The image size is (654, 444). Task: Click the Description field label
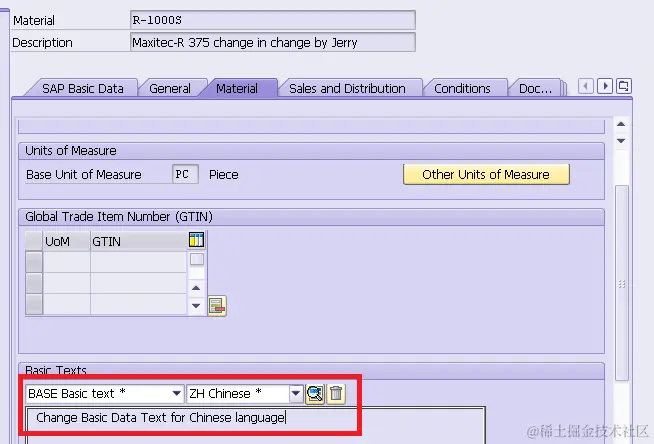pyautogui.click(x=42, y=43)
